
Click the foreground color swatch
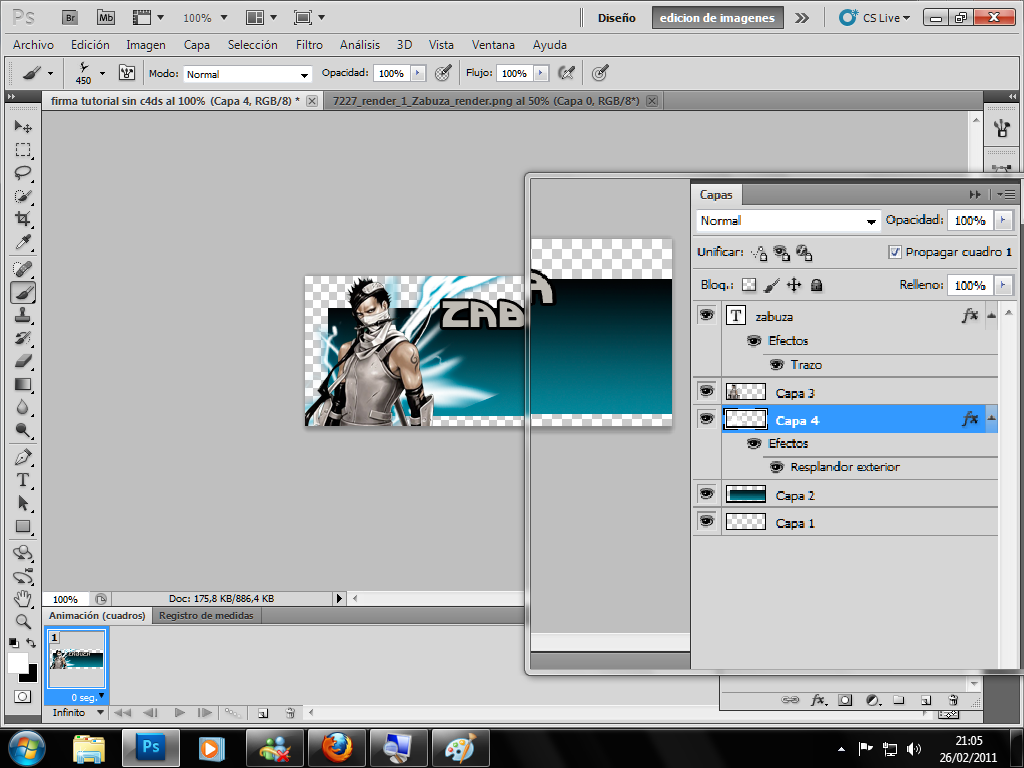click(x=16, y=662)
